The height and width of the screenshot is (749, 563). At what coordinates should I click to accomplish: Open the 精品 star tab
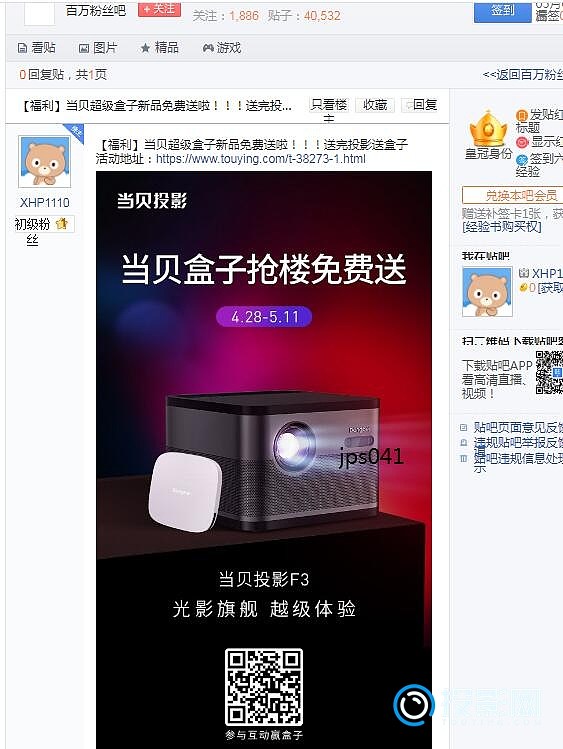tap(159, 48)
